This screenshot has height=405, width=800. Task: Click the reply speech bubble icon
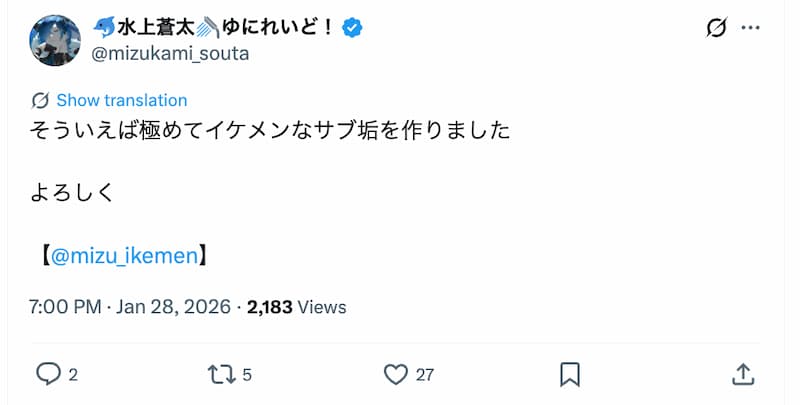pos(49,374)
